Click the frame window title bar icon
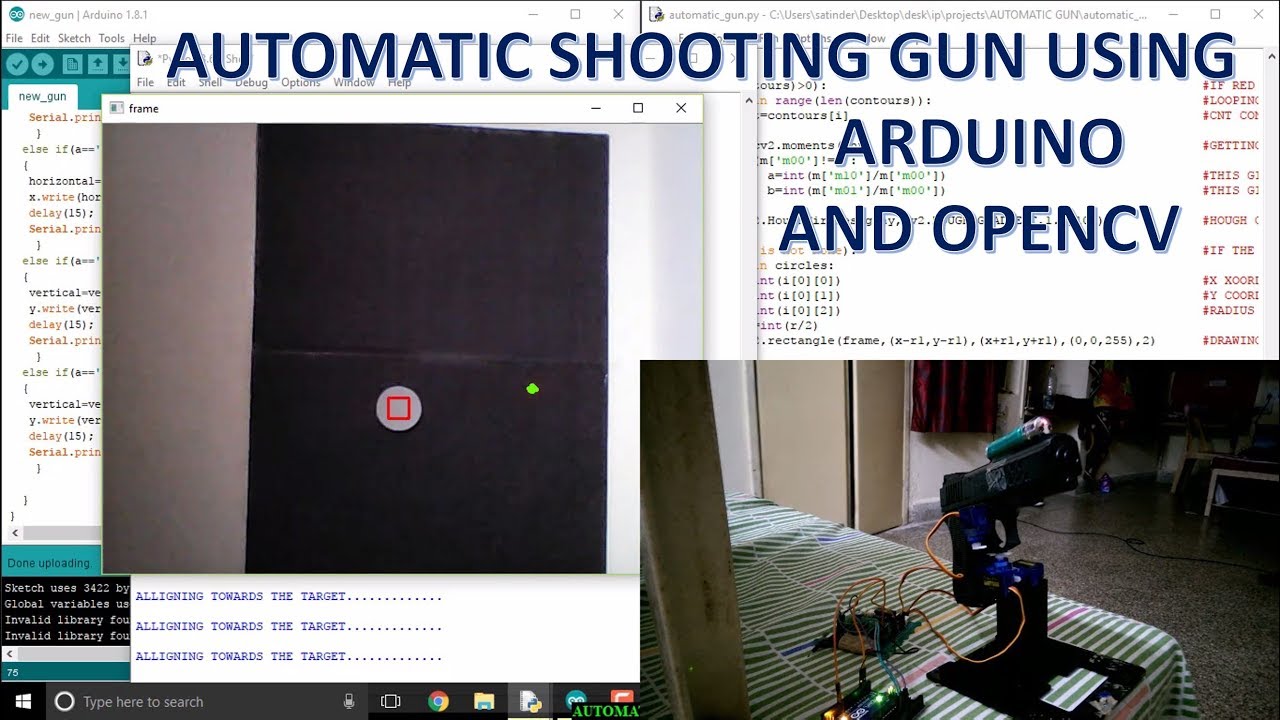Image resolution: width=1280 pixels, height=720 pixels. [x=116, y=108]
